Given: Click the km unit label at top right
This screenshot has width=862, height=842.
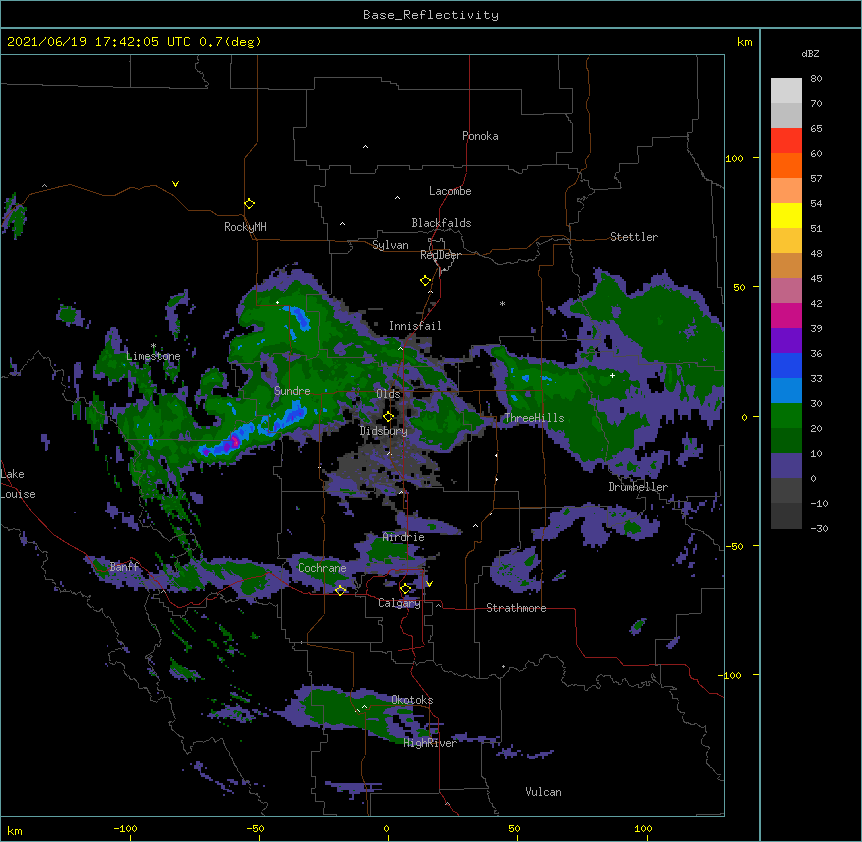Looking at the screenshot, I should pos(744,42).
